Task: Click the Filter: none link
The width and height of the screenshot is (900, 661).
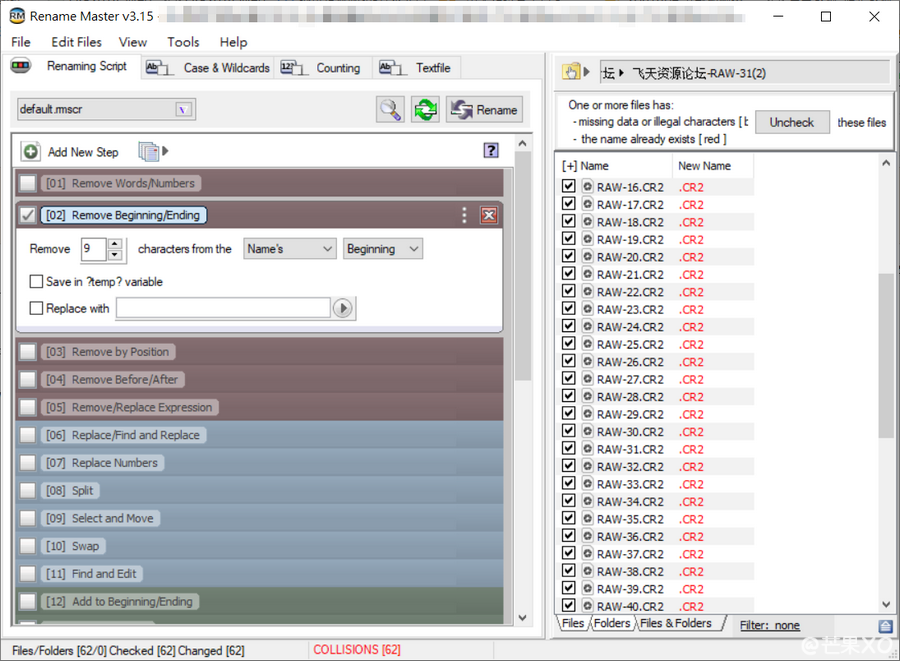Action: pos(770,625)
